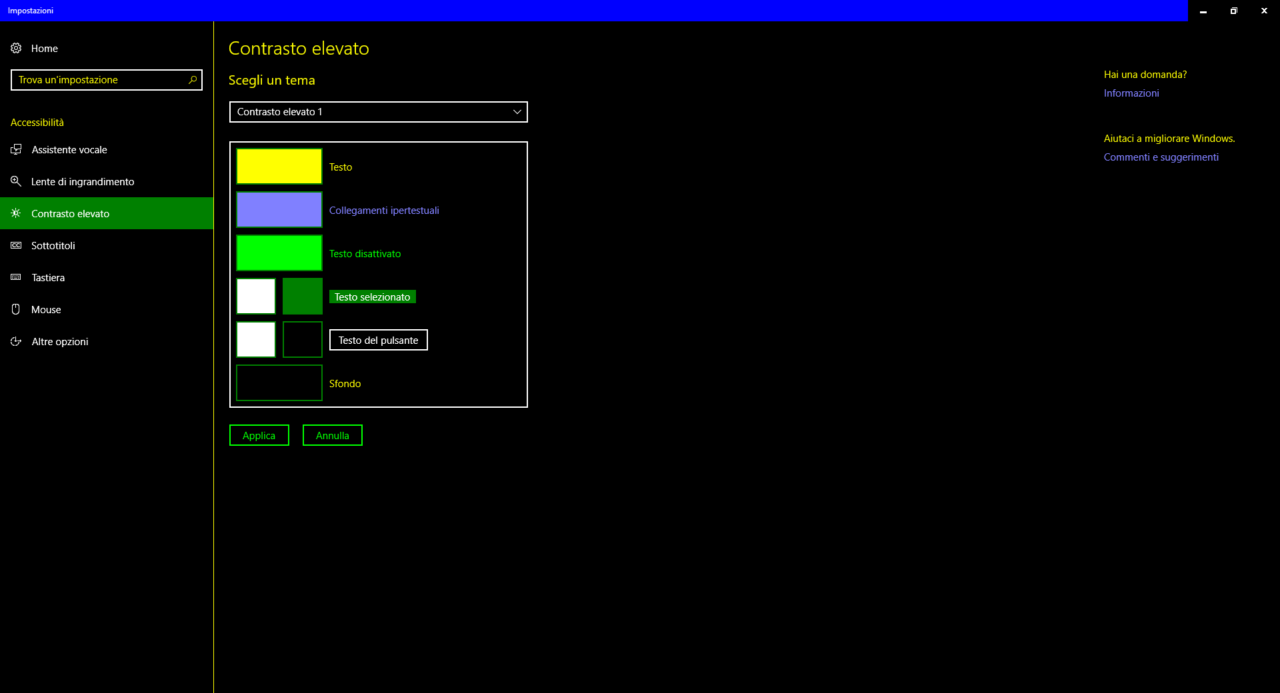Click the Tastiera keyboard icon
Viewport: 1280px width, 693px height.
(x=16, y=278)
